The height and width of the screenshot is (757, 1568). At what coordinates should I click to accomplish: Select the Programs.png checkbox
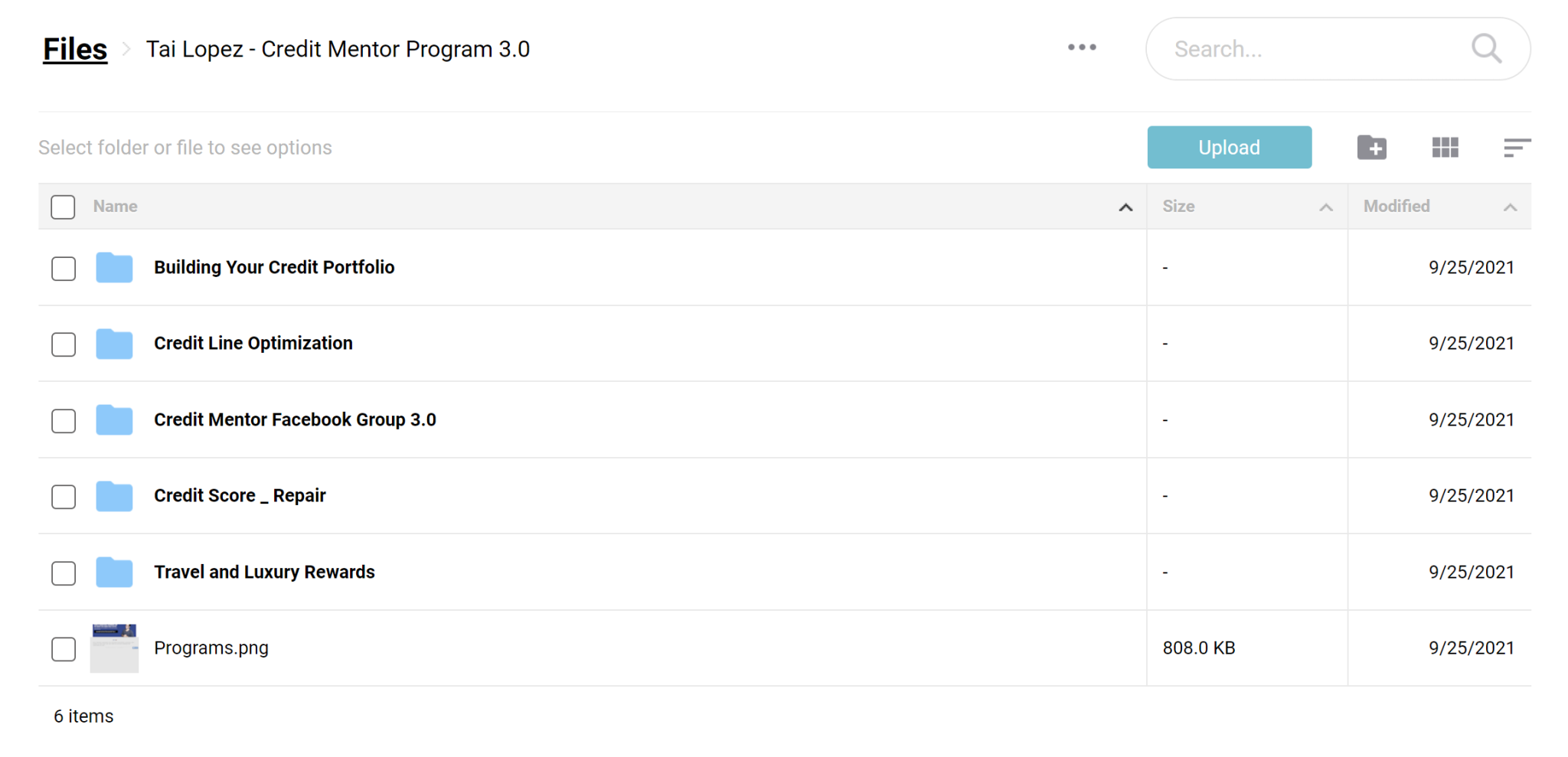(64, 649)
